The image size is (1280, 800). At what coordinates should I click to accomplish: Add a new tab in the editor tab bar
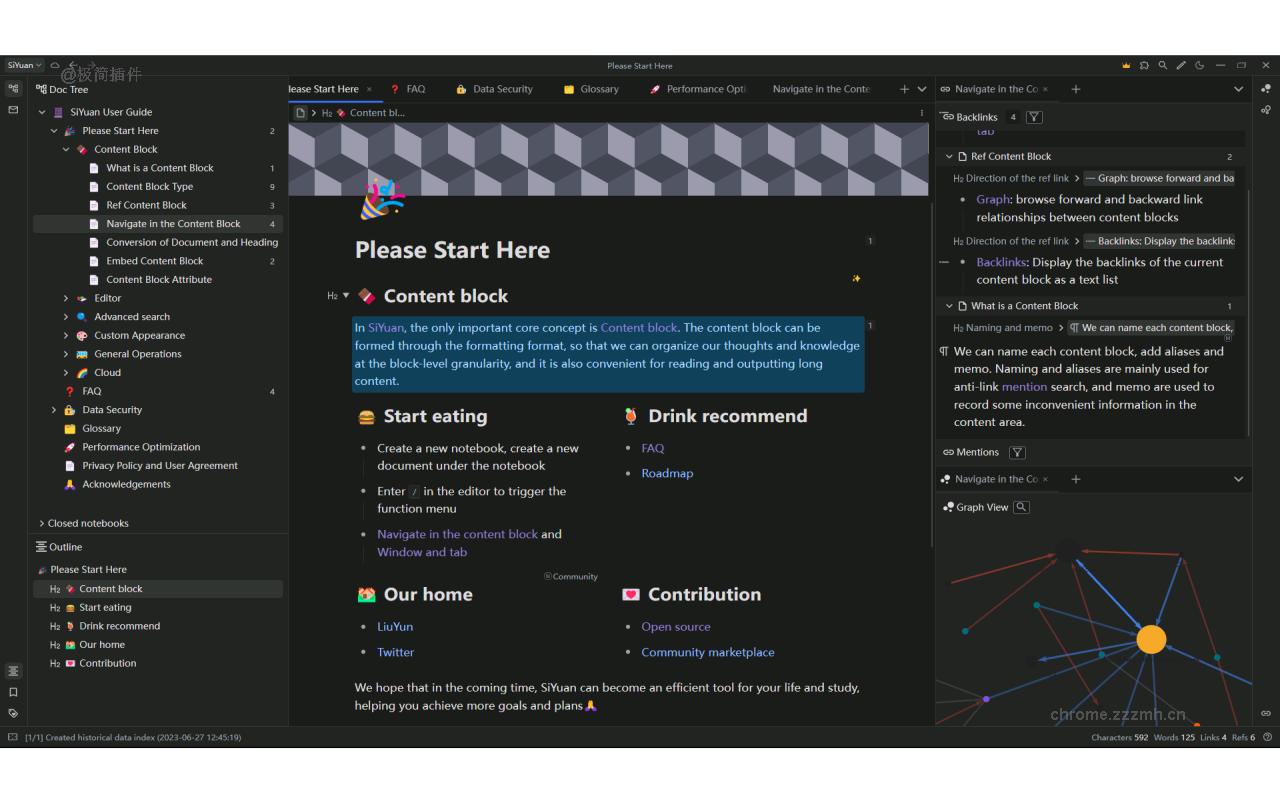904,89
